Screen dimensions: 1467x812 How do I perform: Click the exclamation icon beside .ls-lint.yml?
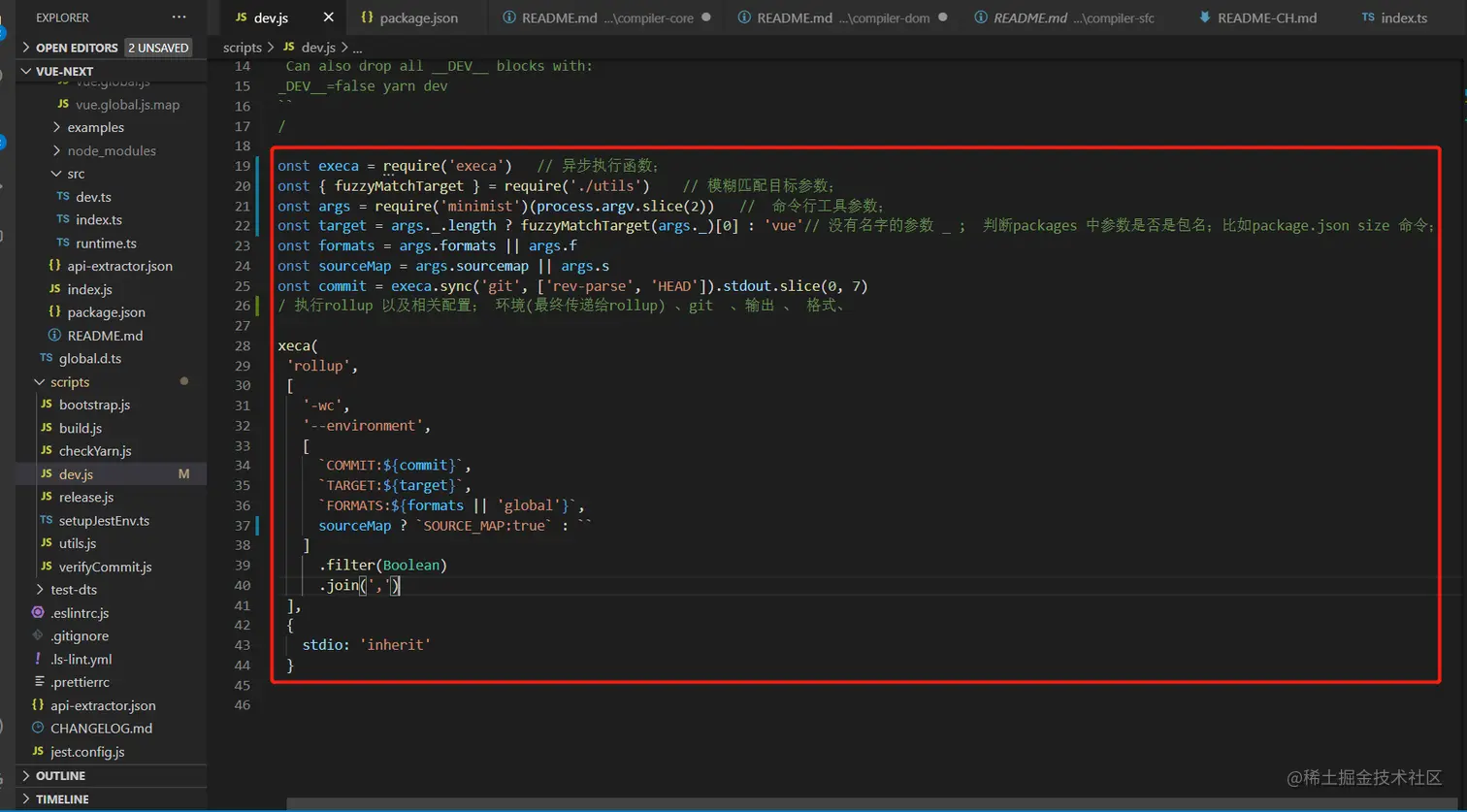38,659
